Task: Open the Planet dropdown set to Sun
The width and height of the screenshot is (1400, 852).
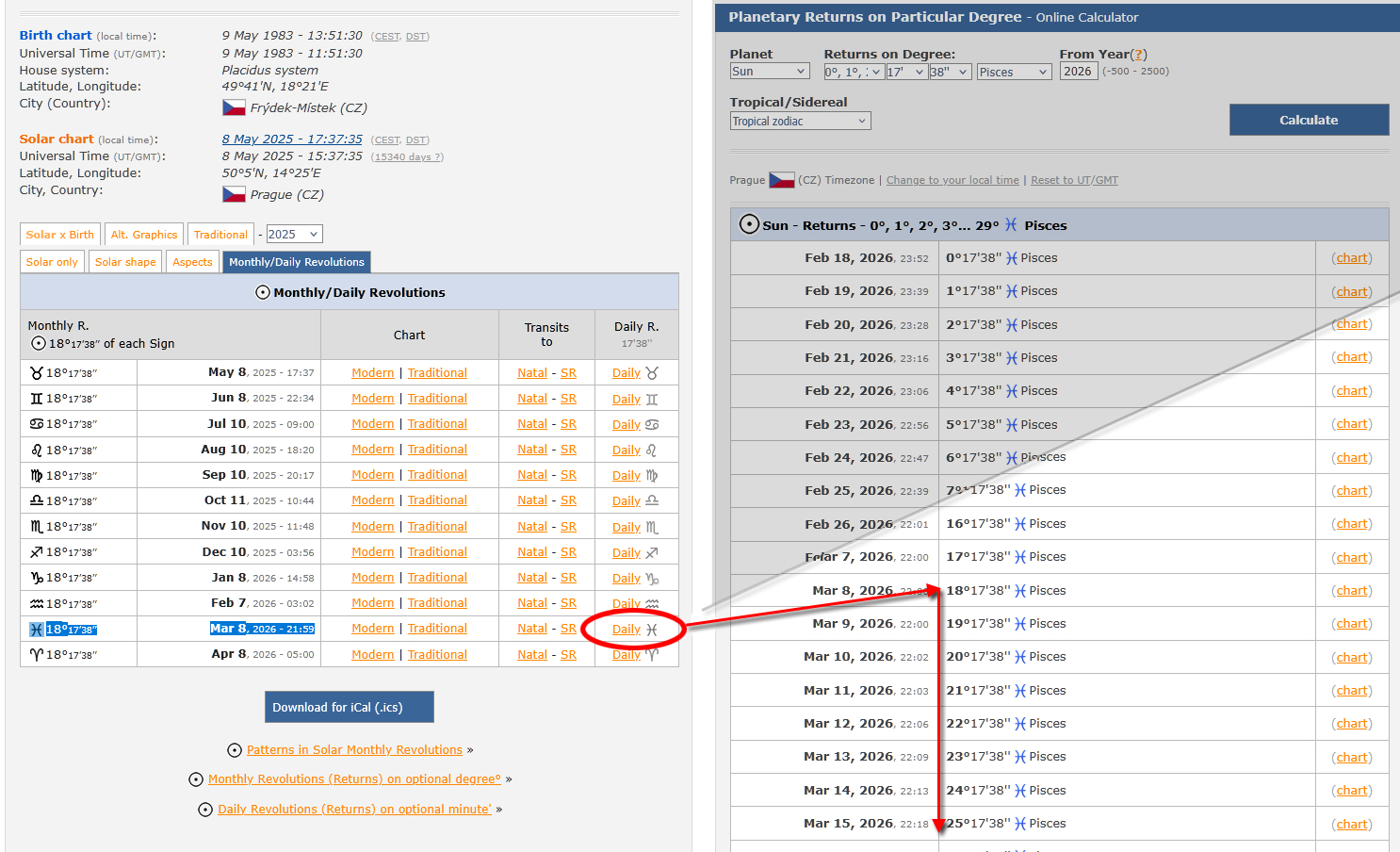Action: tap(770, 72)
